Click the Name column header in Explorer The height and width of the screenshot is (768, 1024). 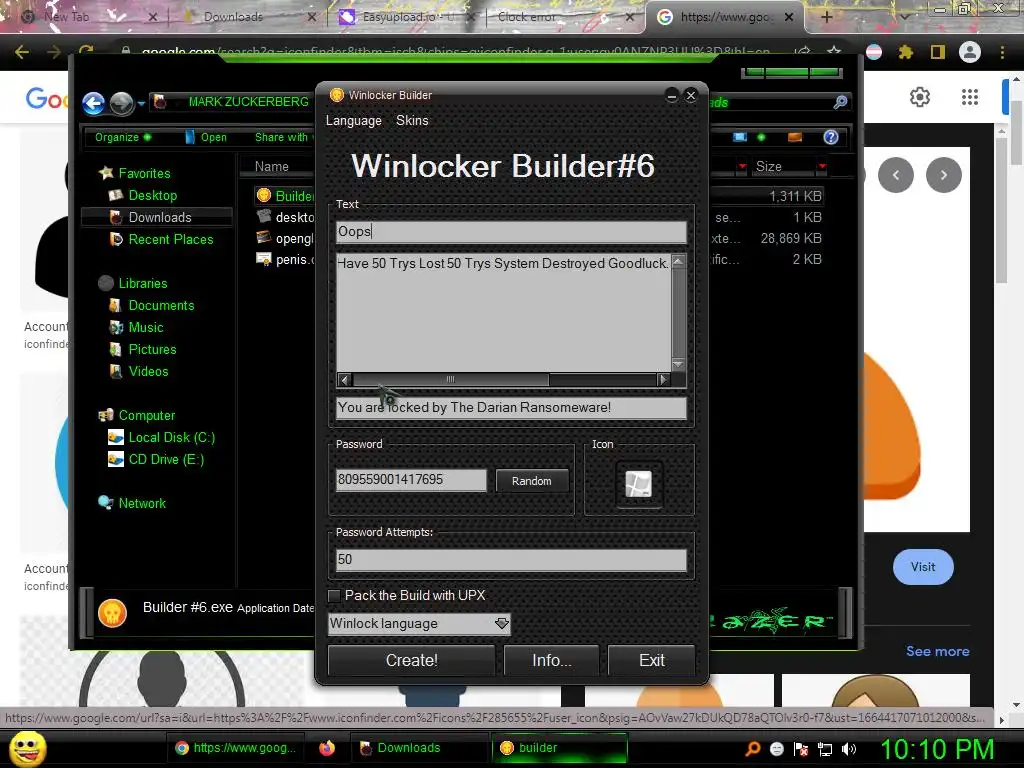pos(272,167)
